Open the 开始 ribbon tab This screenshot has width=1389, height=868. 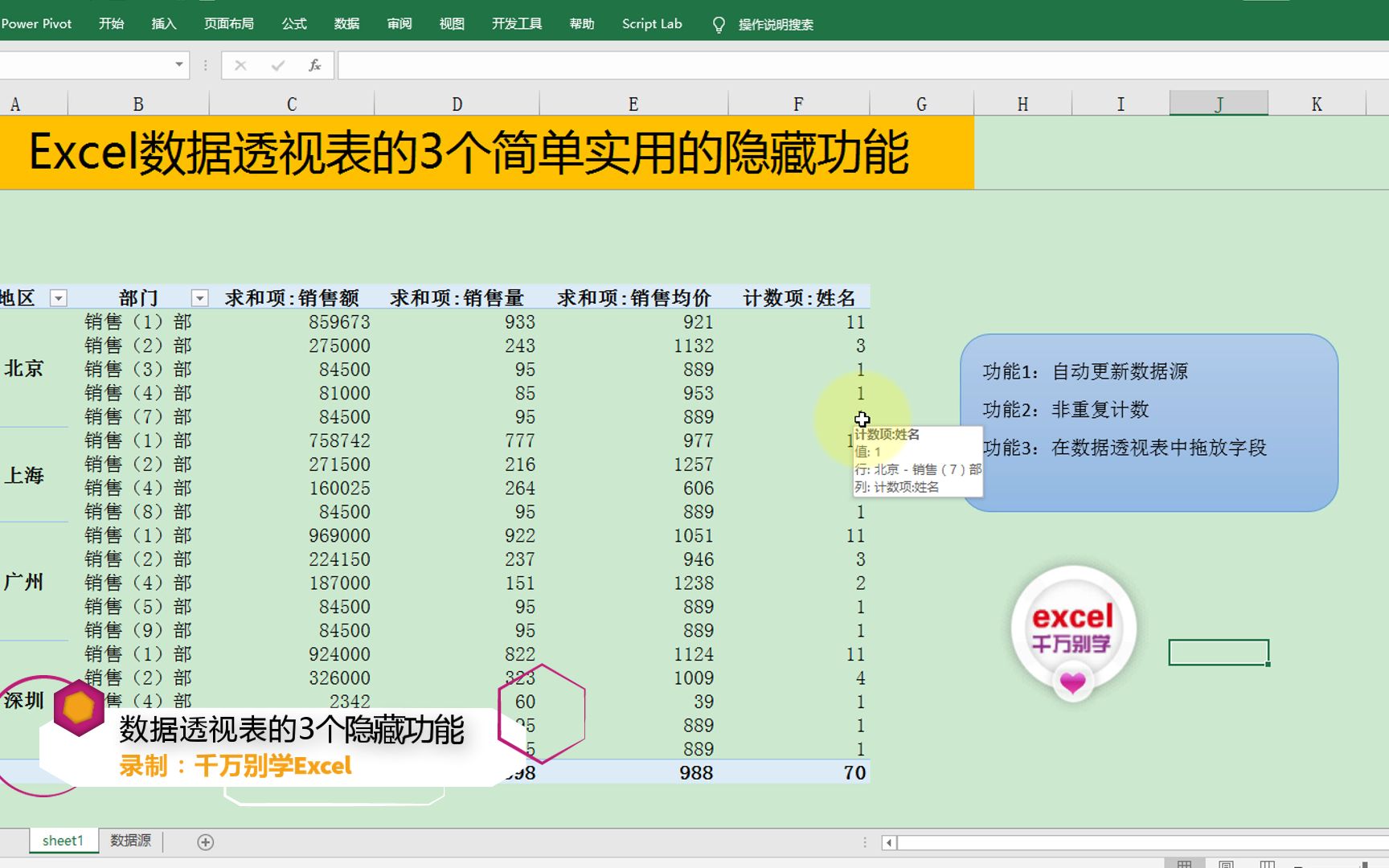[x=111, y=24]
